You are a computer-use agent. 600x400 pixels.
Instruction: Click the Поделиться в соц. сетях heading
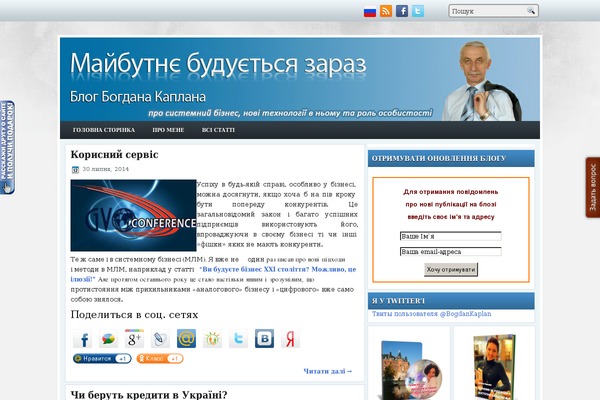click(x=134, y=315)
